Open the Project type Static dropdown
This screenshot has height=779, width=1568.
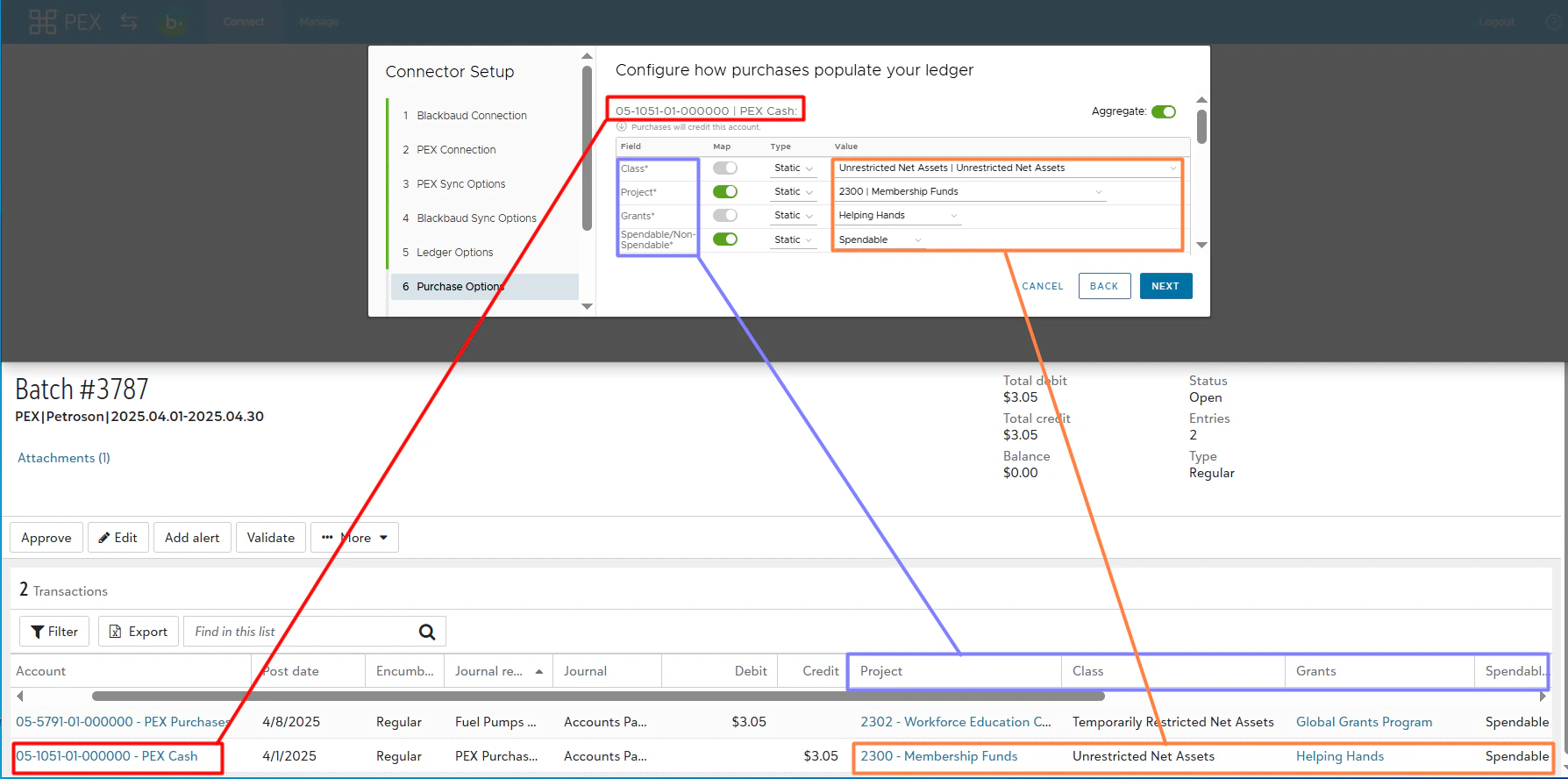[794, 191]
